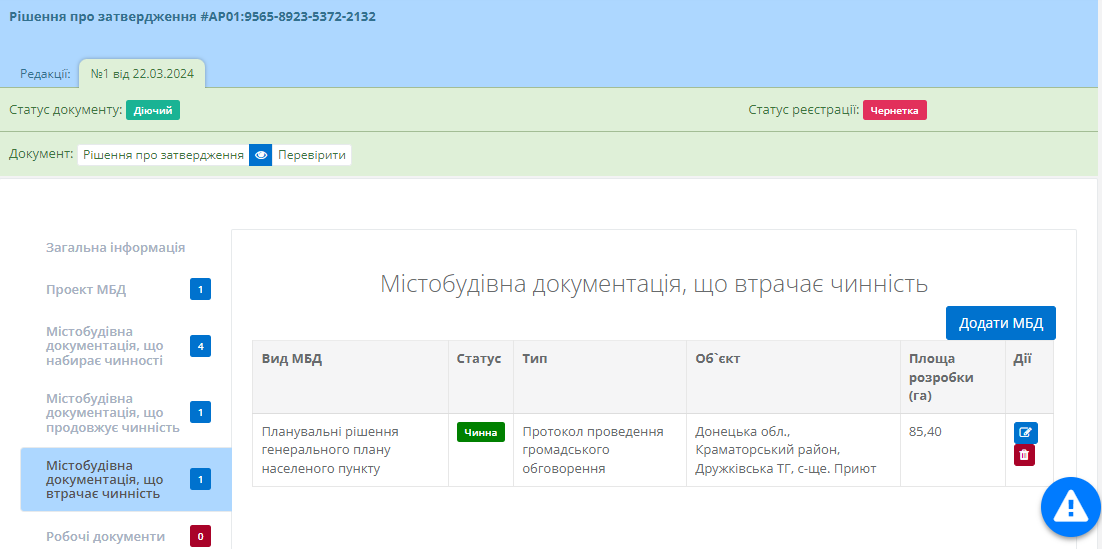Select tab №1 від 22.03.2024
Screen dimensions: 1102x549
141,74
